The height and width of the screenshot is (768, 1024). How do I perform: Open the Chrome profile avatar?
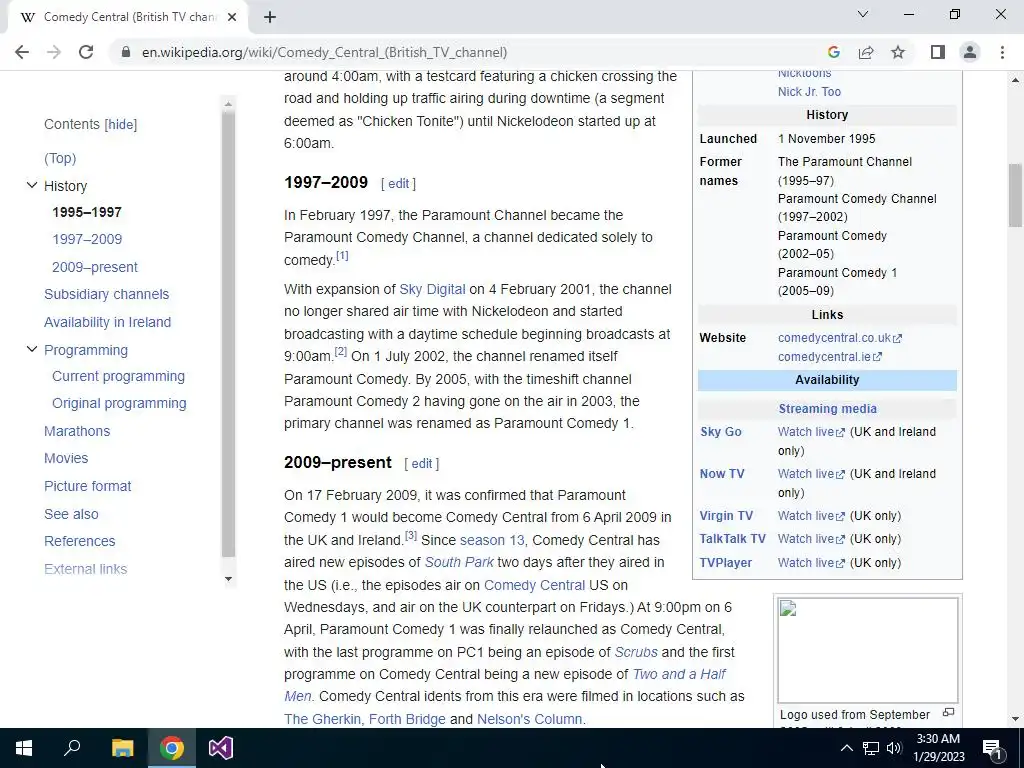(x=970, y=52)
